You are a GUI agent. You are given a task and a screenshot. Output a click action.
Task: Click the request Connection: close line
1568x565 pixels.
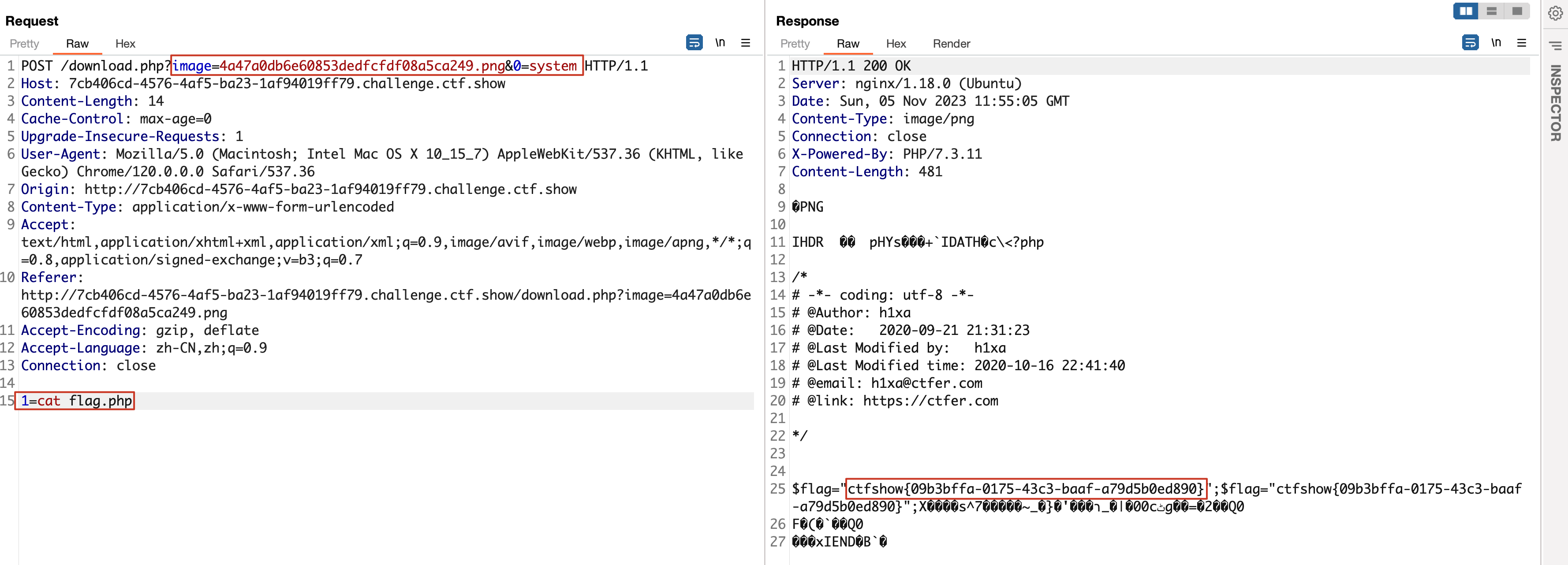pyautogui.click(x=88, y=365)
